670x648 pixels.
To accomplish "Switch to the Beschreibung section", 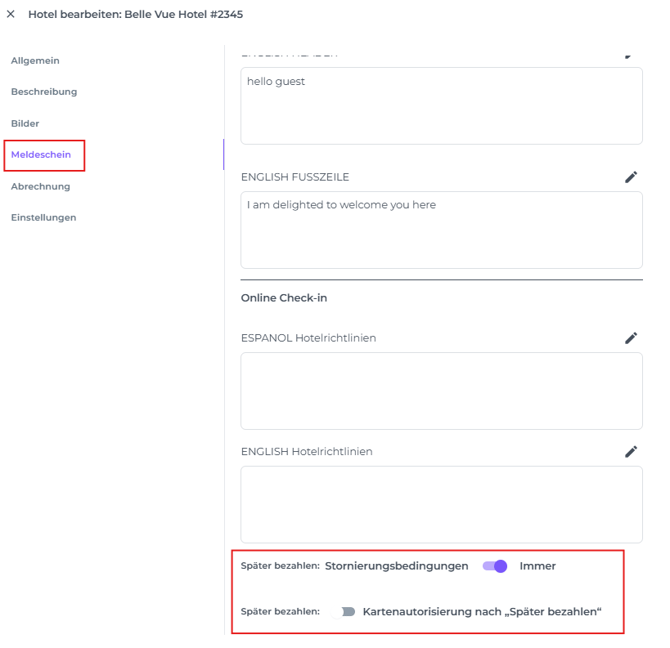I will tap(44, 92).
